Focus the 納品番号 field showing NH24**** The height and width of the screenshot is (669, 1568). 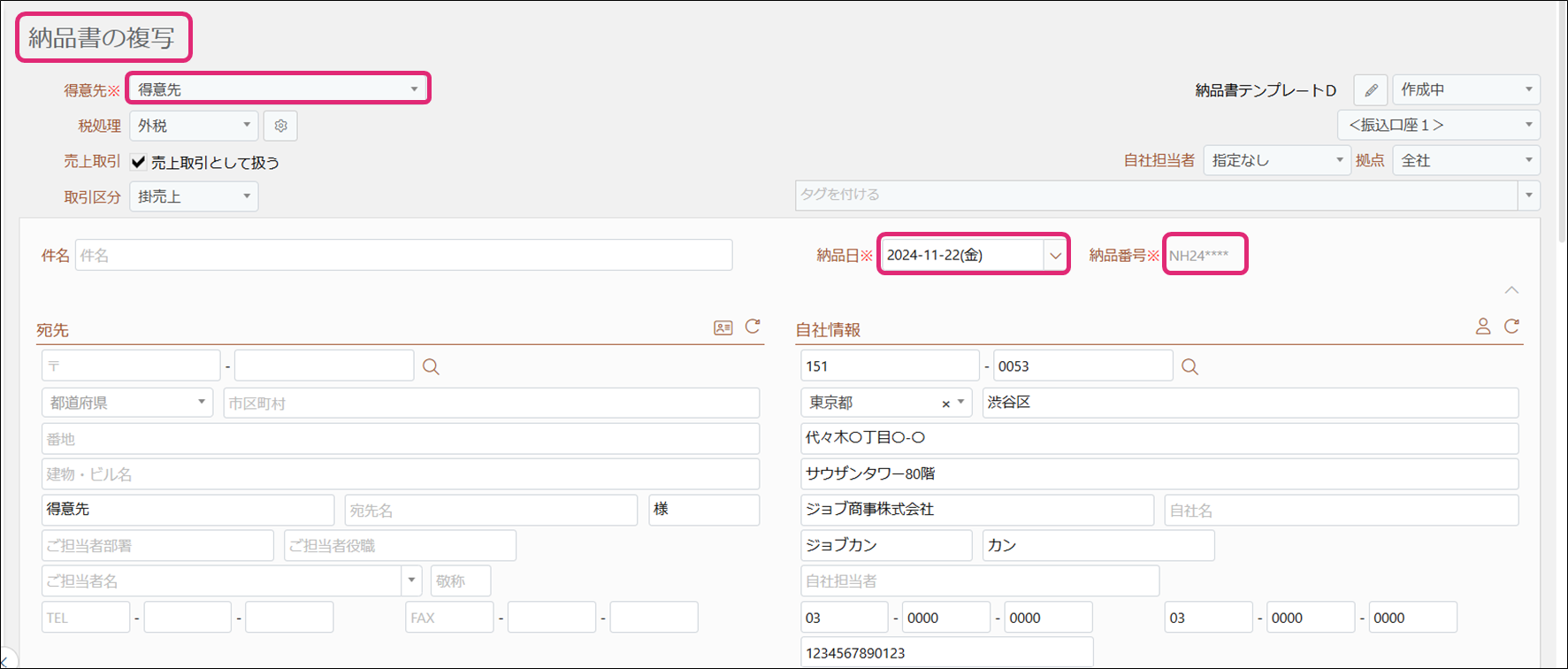[1205, 256]
